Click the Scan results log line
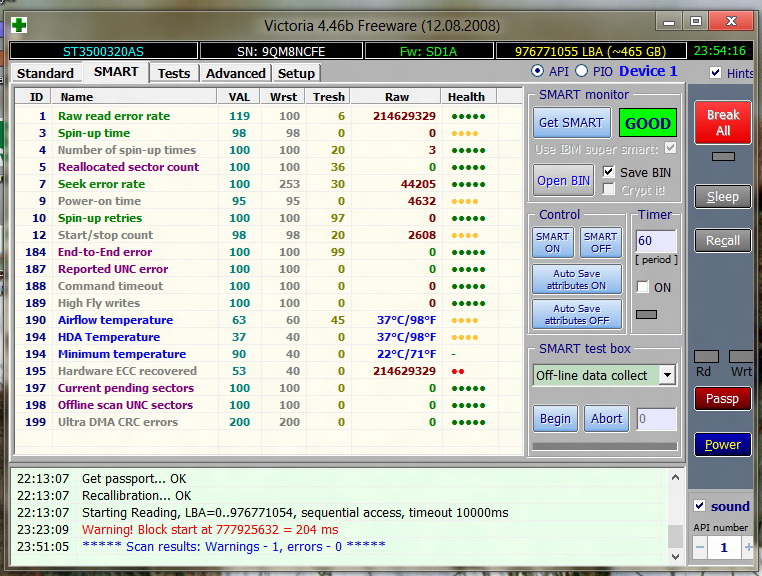 pos(234,546)
